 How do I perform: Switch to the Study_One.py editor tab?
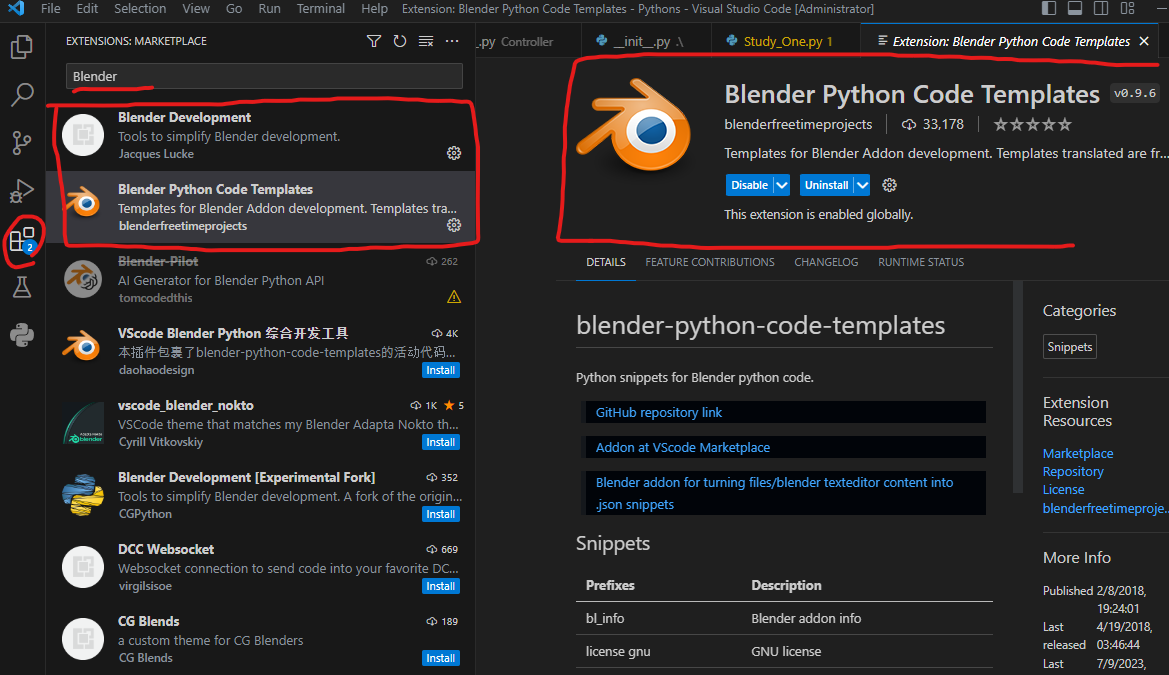[786, 41]
